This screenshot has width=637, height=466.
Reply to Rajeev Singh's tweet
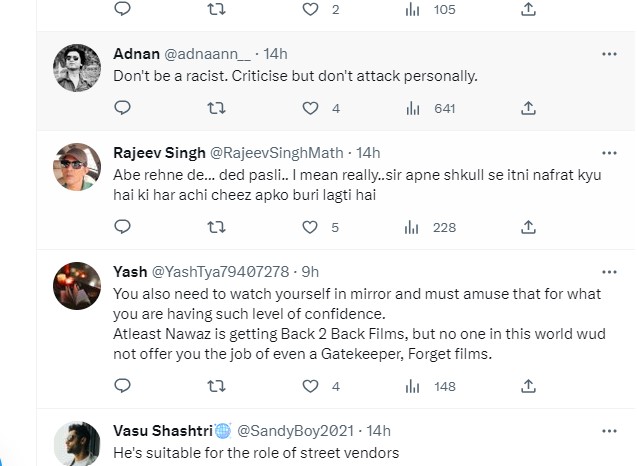click(122, 227)
